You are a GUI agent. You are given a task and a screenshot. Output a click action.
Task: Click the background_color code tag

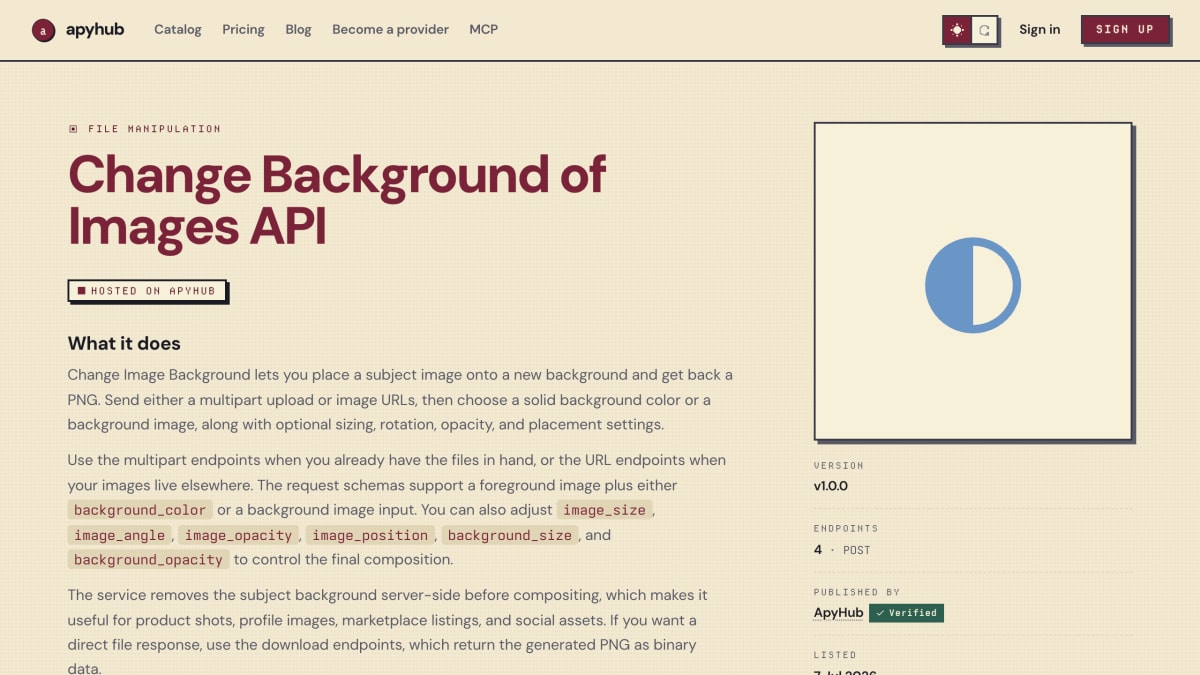[x=140, y=510]
